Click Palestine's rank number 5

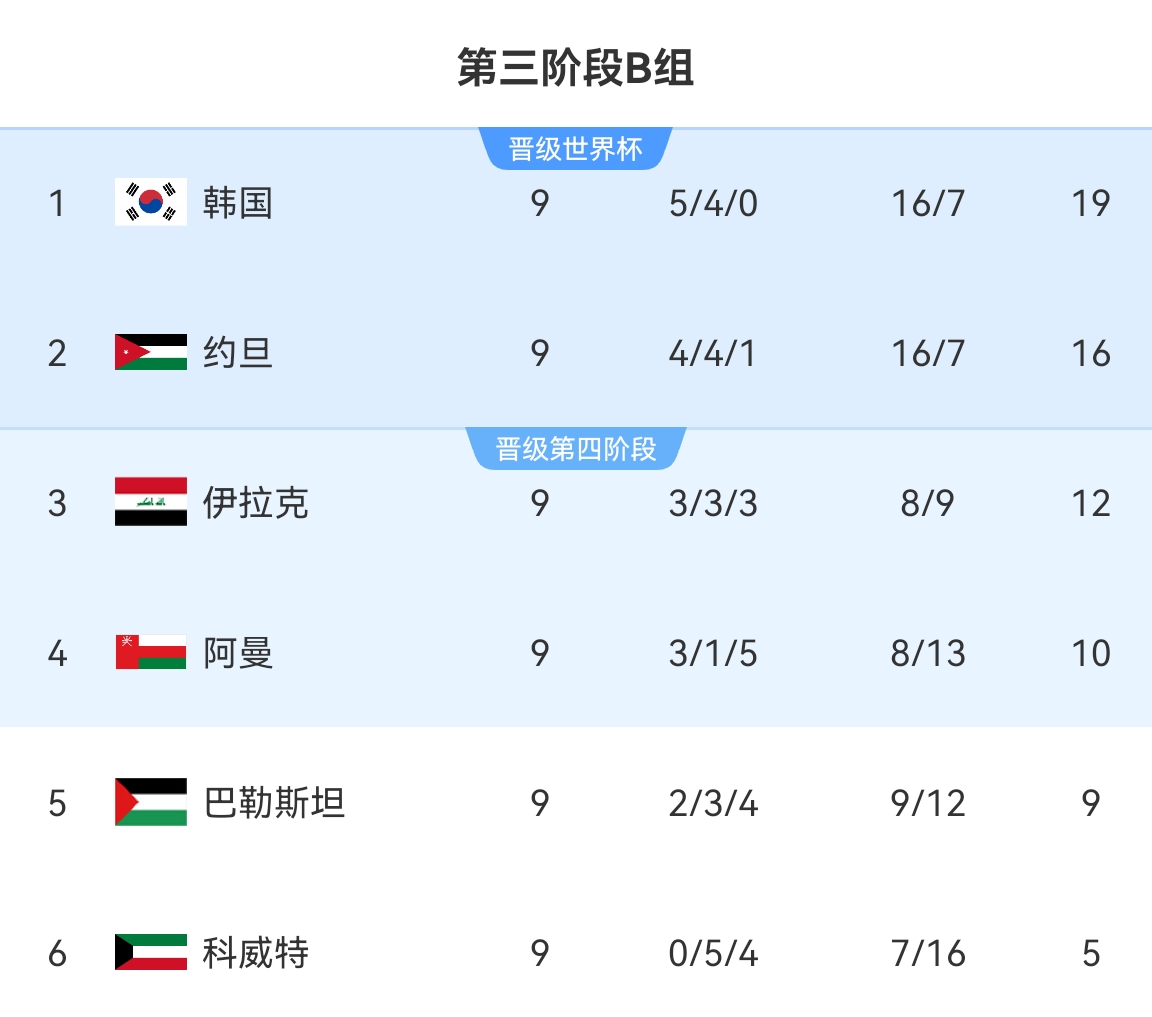click(x=57, y=803)
